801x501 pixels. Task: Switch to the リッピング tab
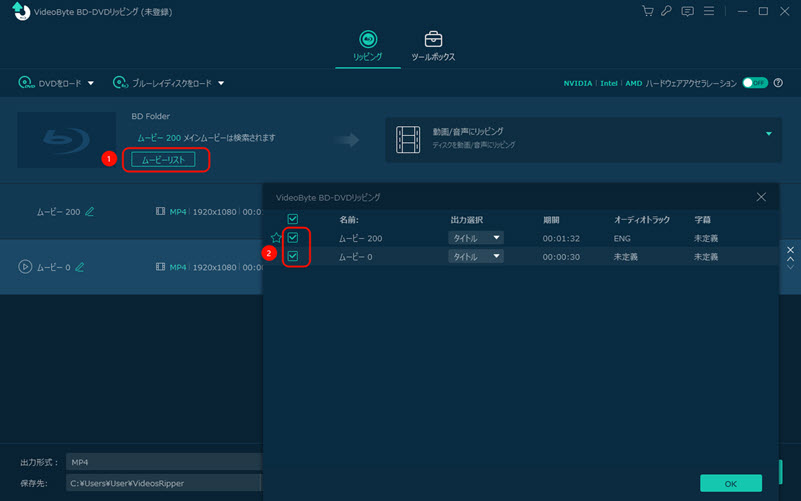(x=368, y=46)
